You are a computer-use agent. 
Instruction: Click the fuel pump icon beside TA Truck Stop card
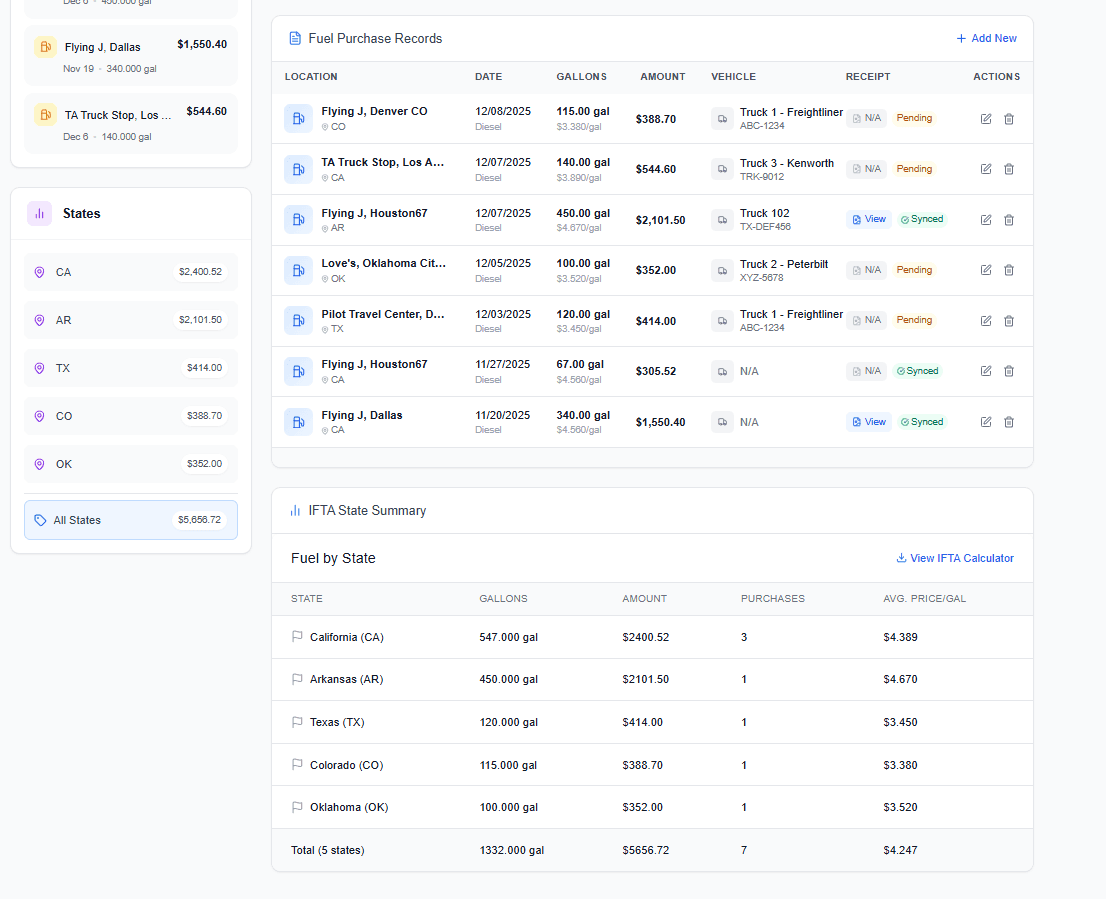45,115
